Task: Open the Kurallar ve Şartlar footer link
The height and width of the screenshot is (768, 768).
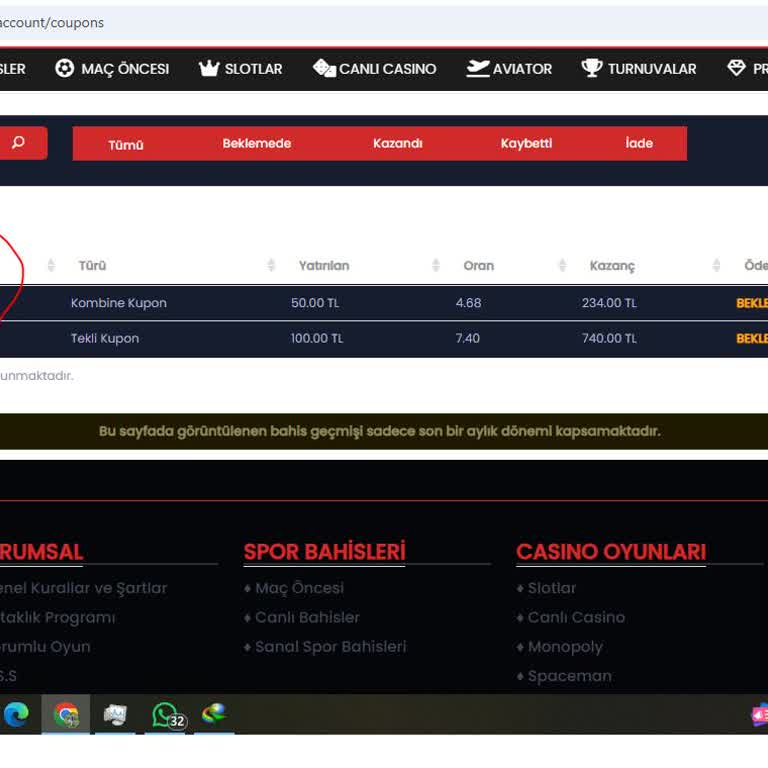Action: [x=83, y=588]
